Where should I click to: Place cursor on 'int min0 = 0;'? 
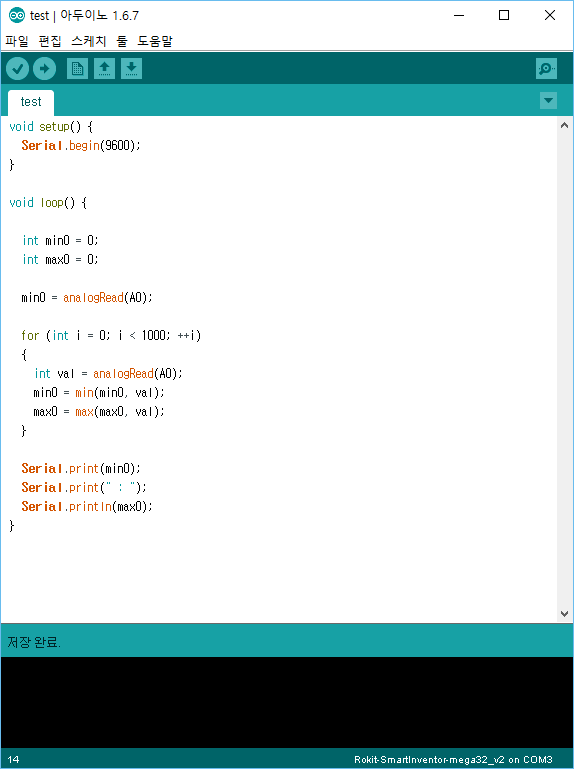60,240
